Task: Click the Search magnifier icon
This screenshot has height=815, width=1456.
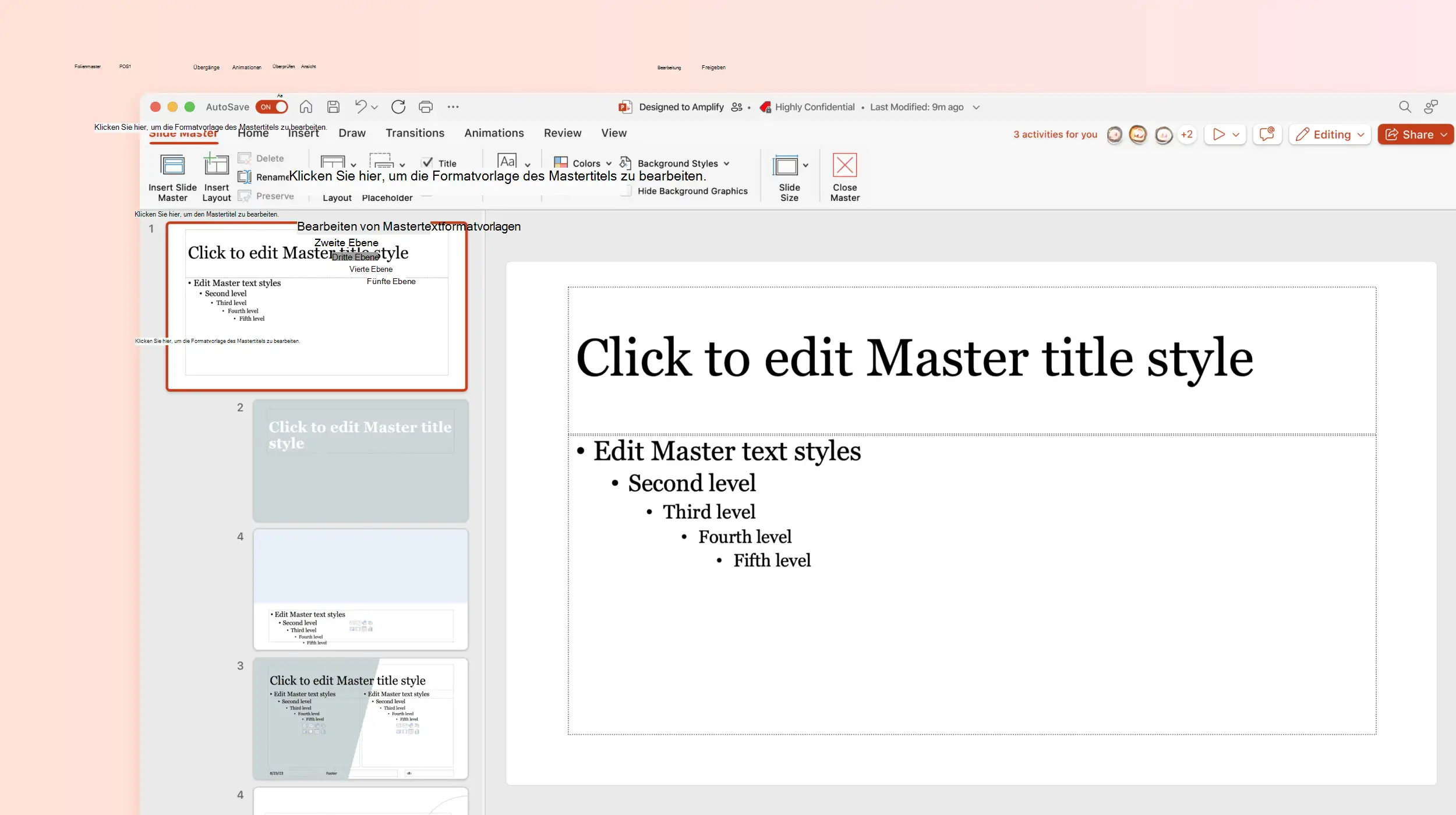Action: click(1405, 107)
